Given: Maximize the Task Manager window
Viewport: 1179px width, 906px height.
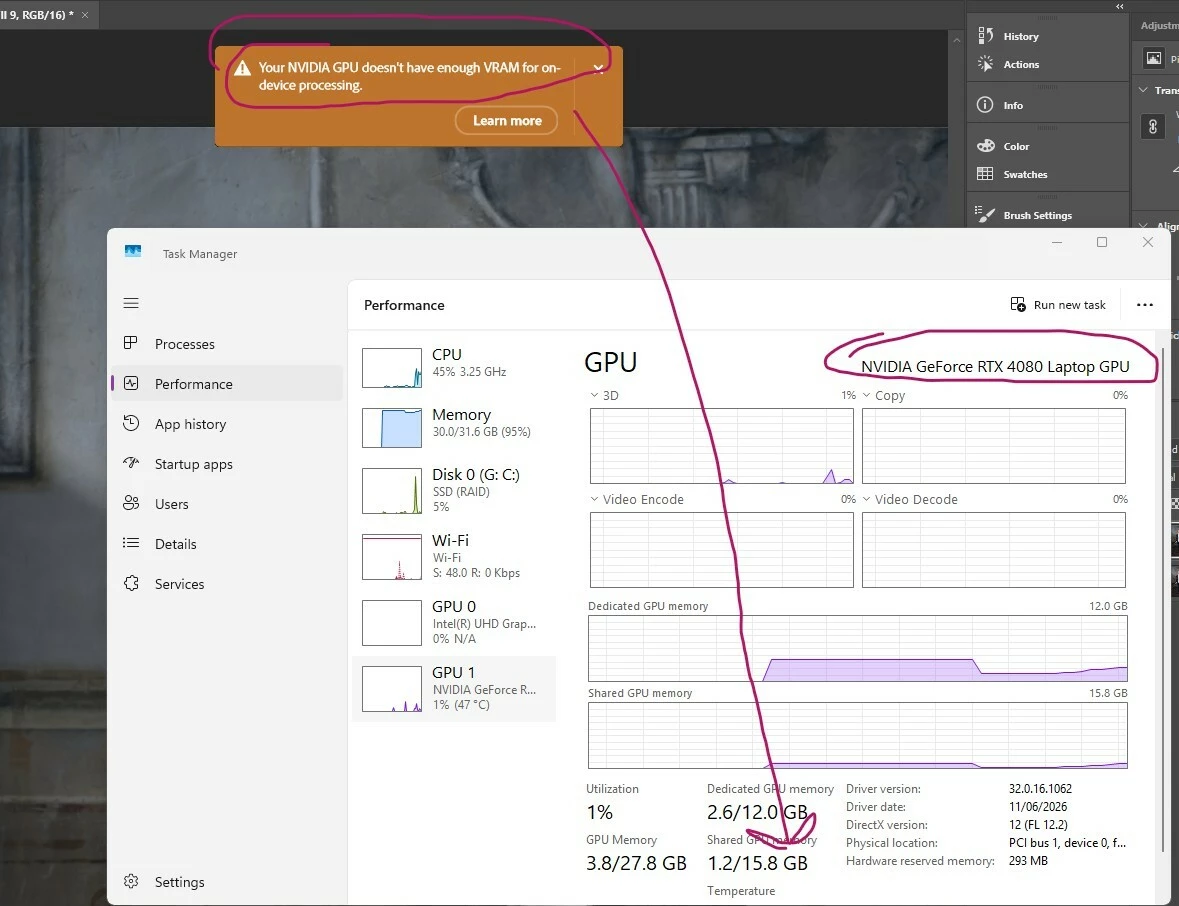Looking at the screenshot, I should (1102, 242).
